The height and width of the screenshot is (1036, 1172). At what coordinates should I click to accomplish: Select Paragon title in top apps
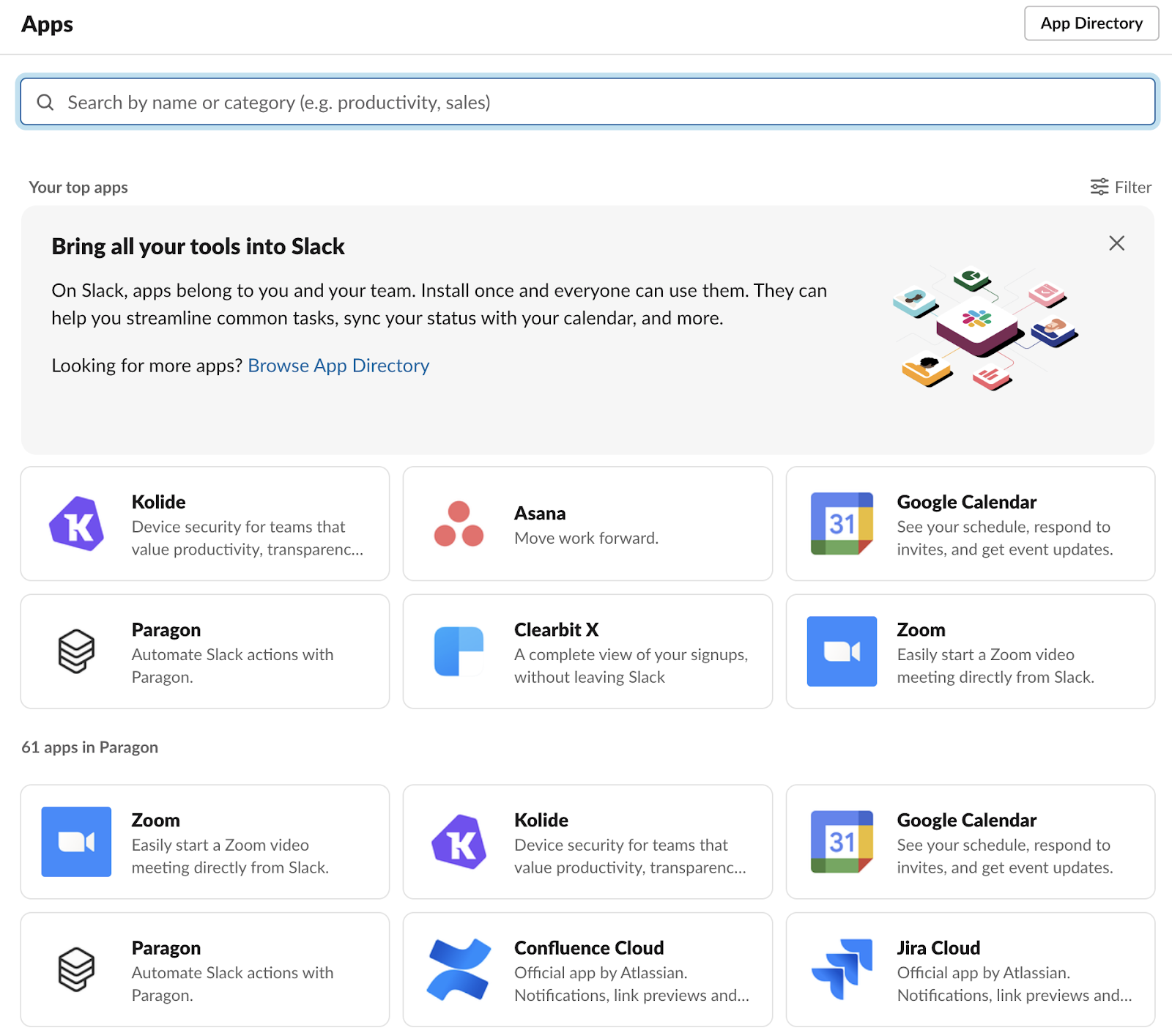[166, 630]
